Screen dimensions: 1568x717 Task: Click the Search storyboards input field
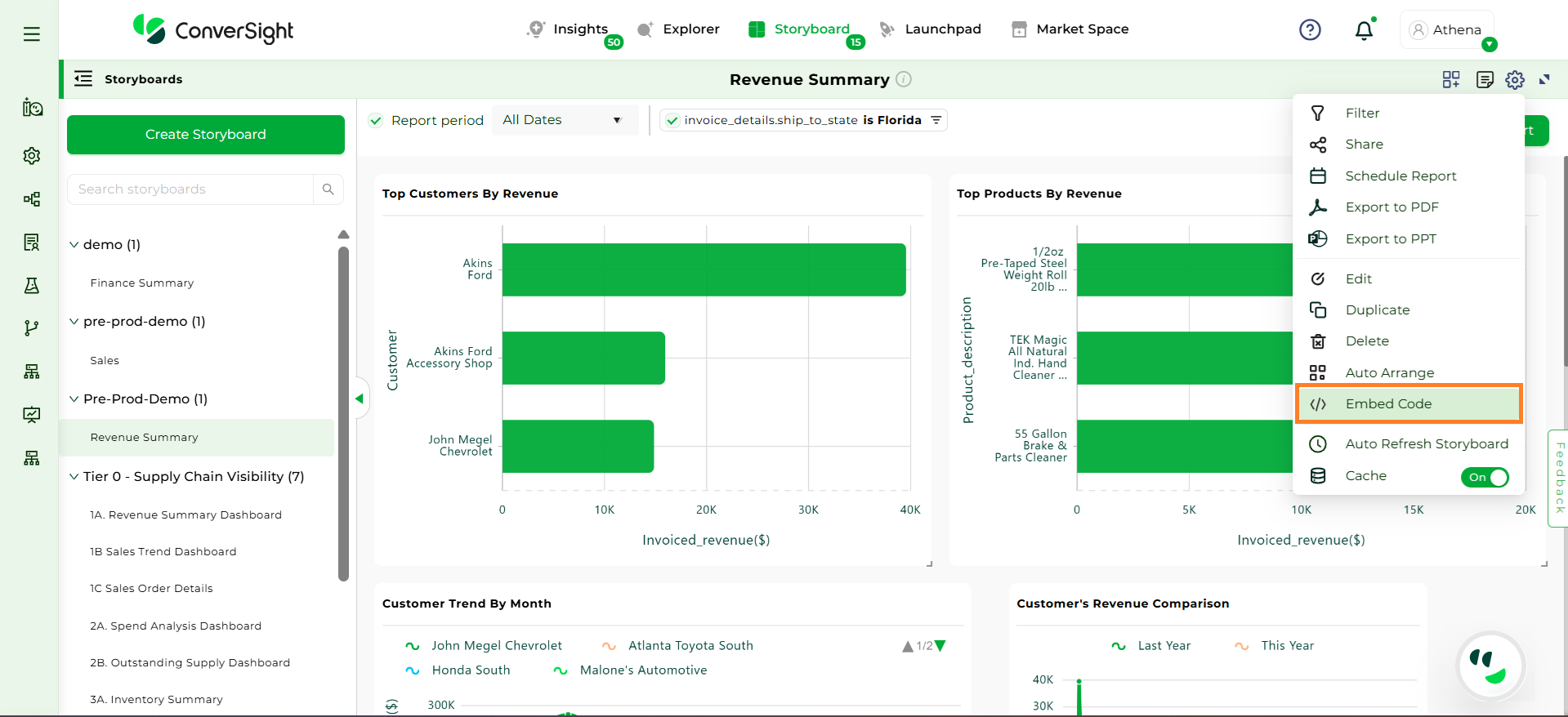(x=190, y=189)
